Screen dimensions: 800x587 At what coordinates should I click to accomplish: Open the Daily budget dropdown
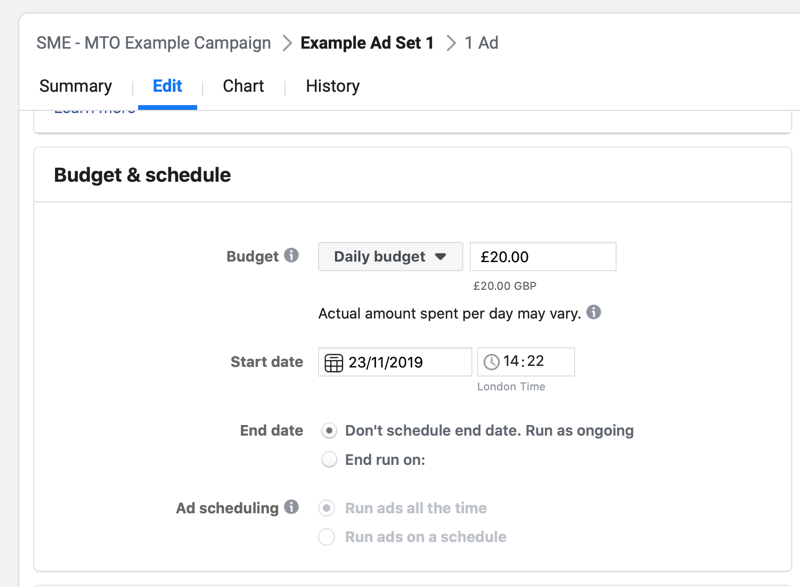pos(390,257)
